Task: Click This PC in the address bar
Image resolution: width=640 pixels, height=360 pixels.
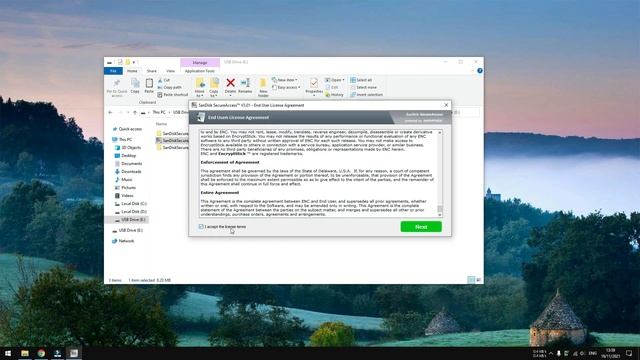Action: (159, 112)
